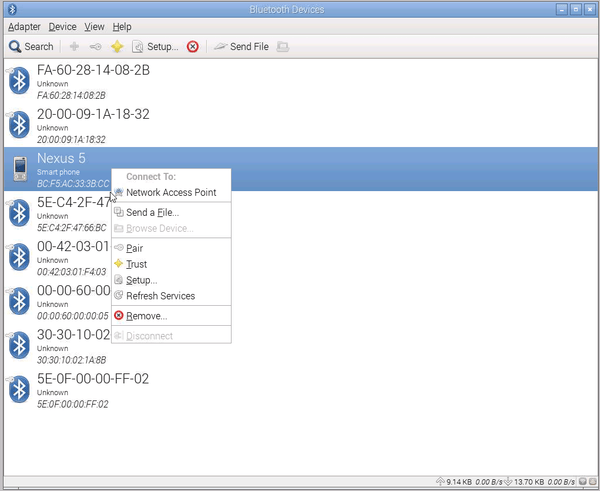Open the Adapter menu

pos(24,26)
